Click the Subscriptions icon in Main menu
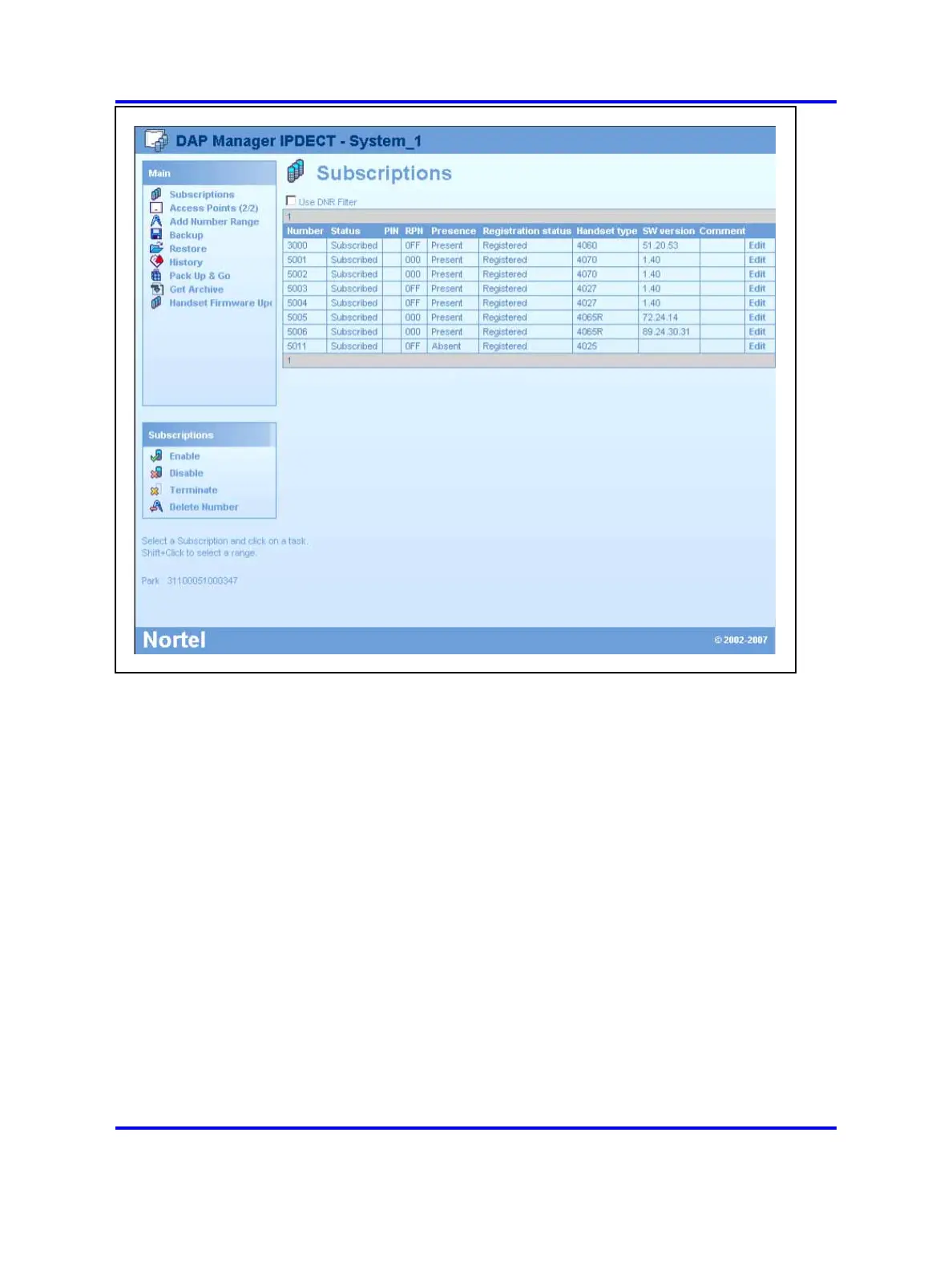The height and width of the screenshot is (1270, 952). [x=156, y=194]
